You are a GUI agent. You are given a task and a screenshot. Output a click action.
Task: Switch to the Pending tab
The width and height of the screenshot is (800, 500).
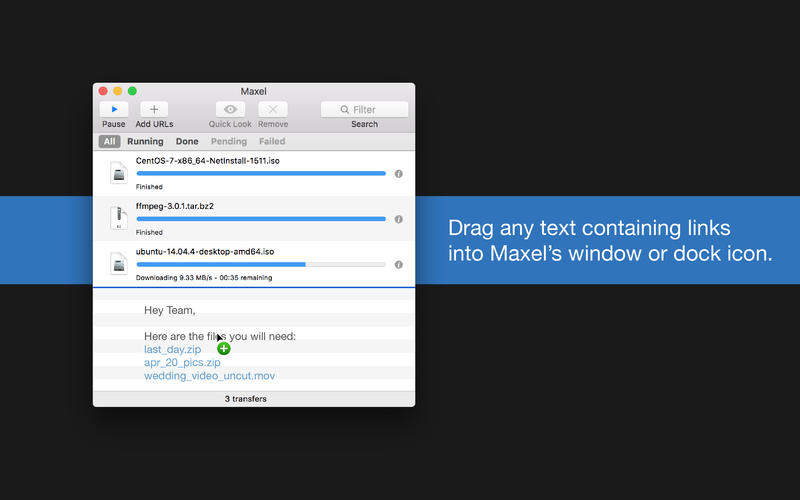click(x=229, y=141)
